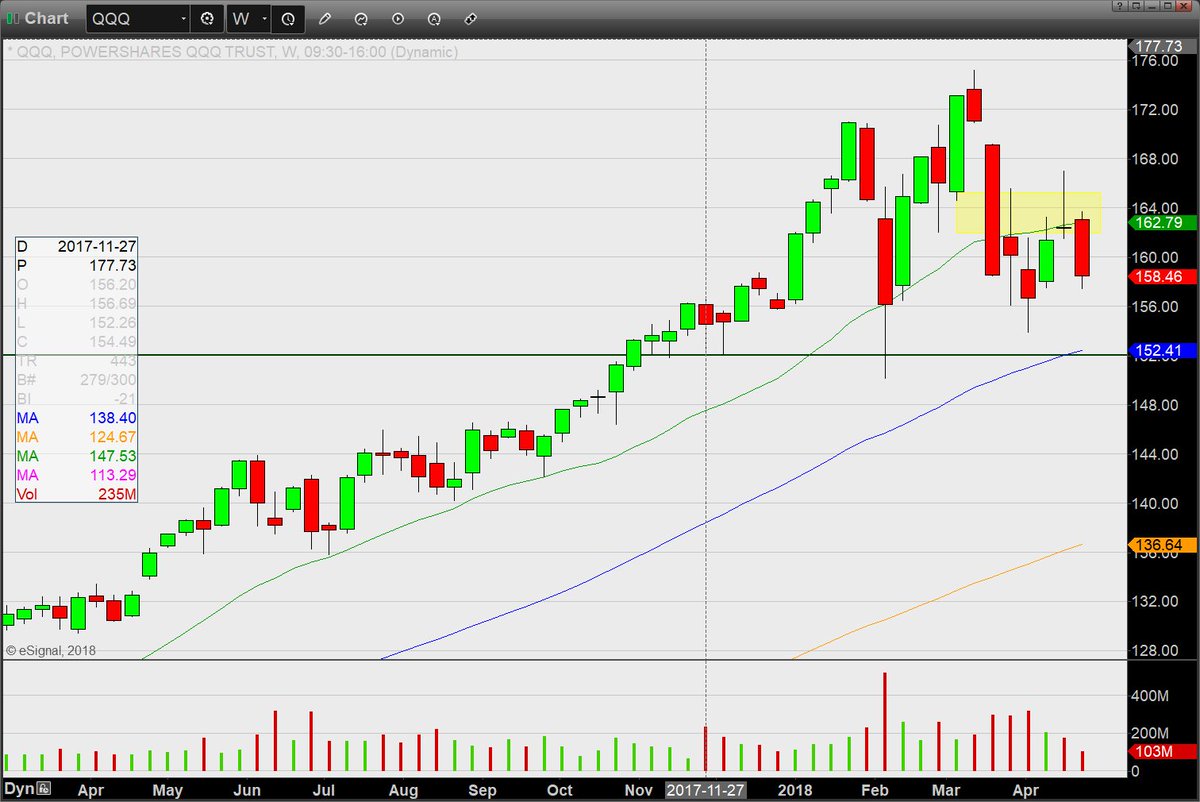
Task: Click the circled letter A icon
Action: [434, 18]
